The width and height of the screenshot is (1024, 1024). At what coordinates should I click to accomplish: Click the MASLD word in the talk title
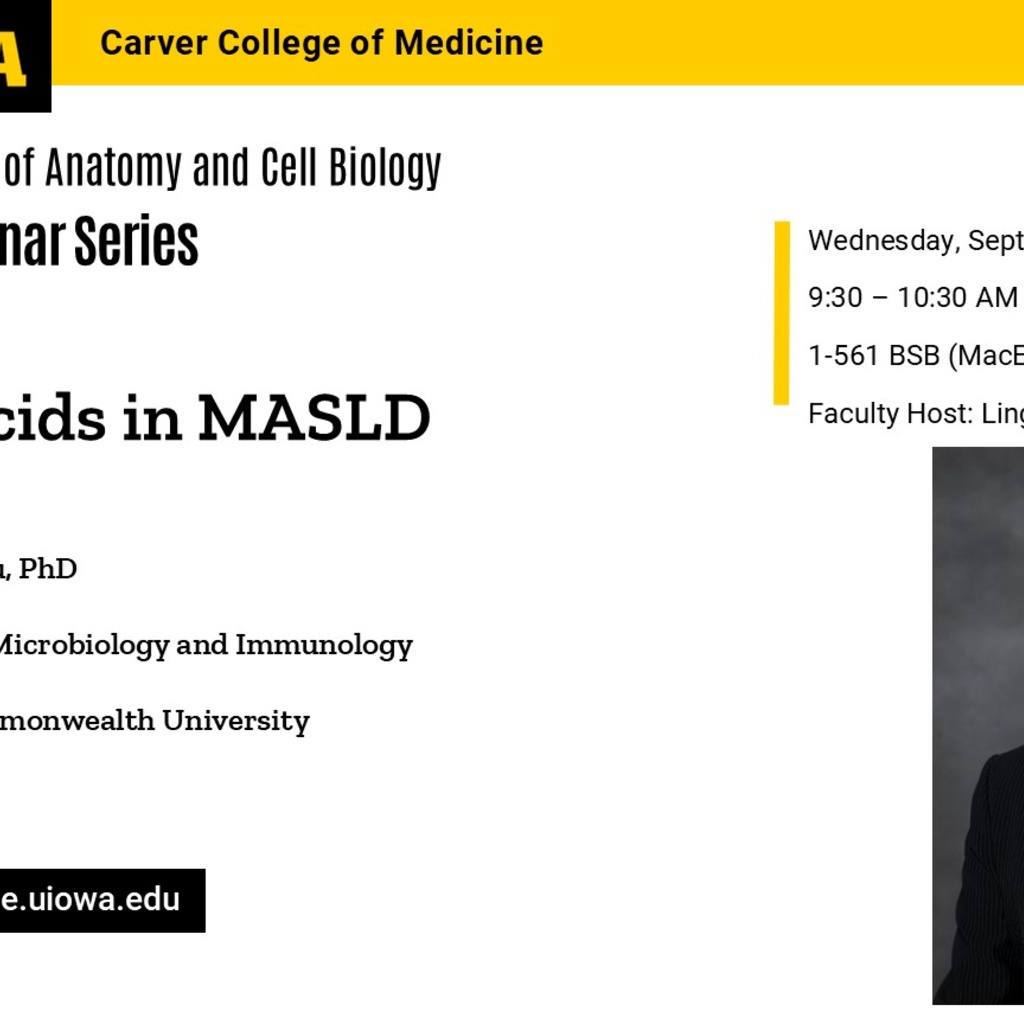[314, 417]
